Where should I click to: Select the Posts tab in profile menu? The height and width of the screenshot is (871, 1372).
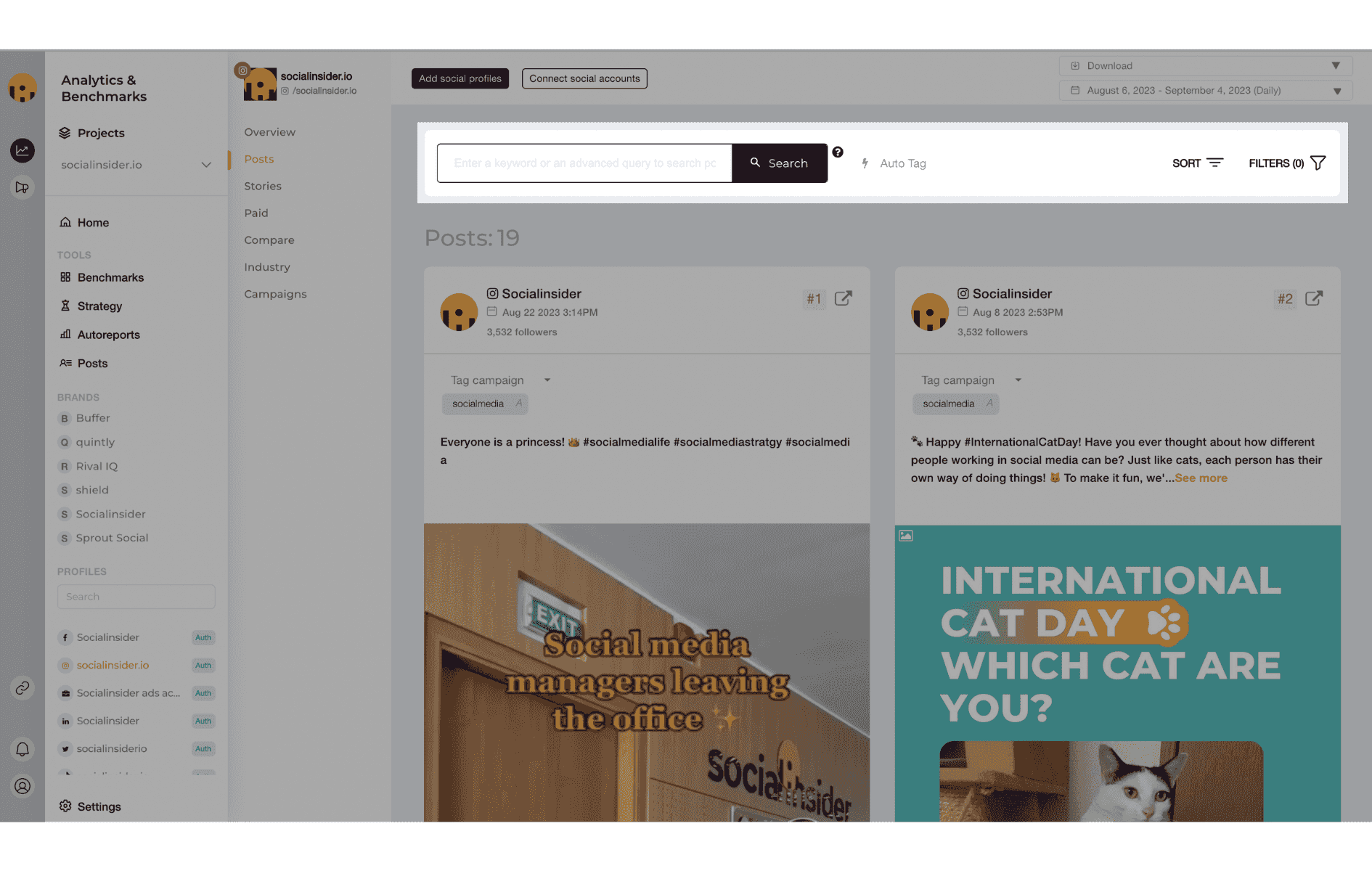259,159
